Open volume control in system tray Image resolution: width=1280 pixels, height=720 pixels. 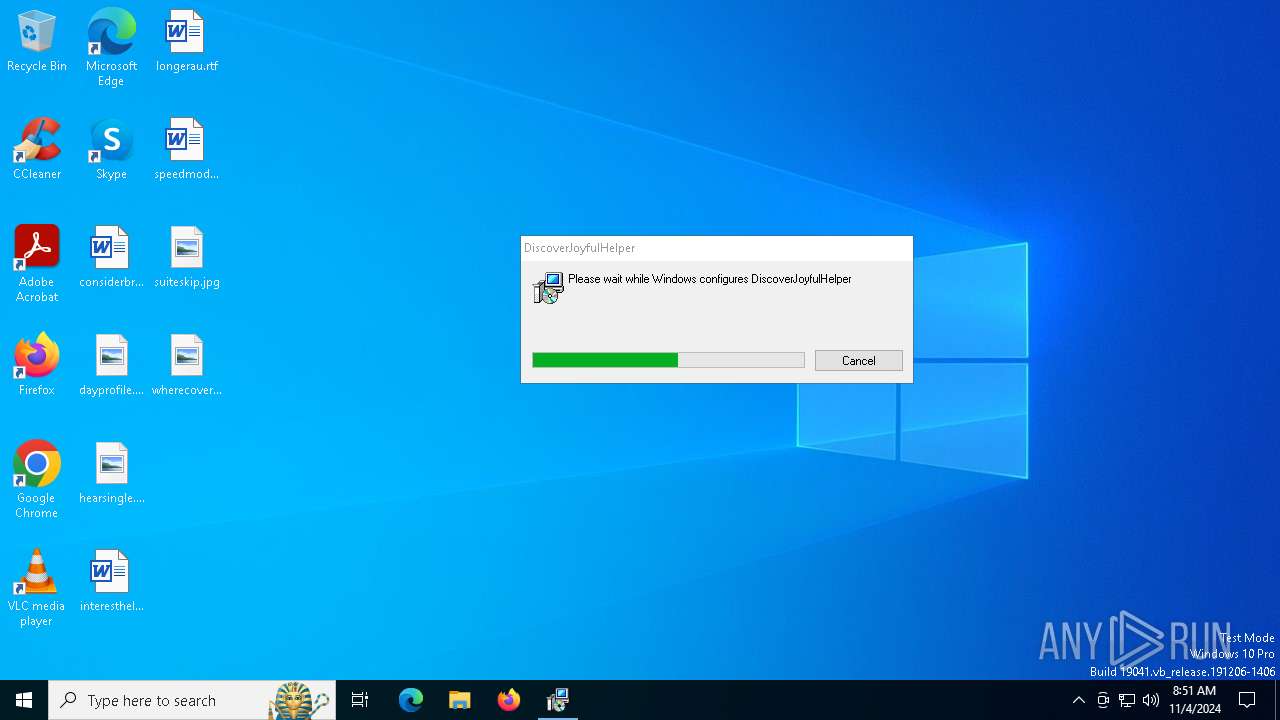[x=1151, y=700]
